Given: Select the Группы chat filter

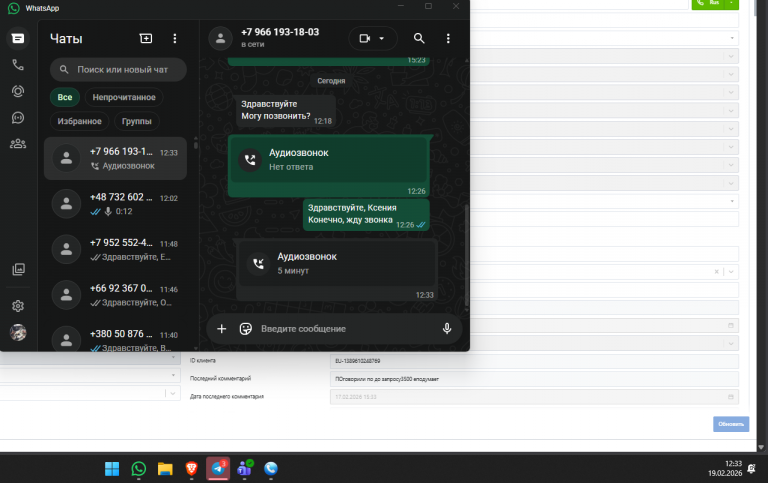Looking at the screenshot, I should click(x=137, y=121).
